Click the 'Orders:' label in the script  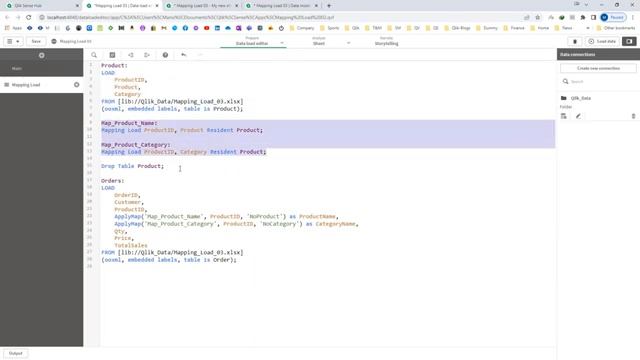click(113, 181)
